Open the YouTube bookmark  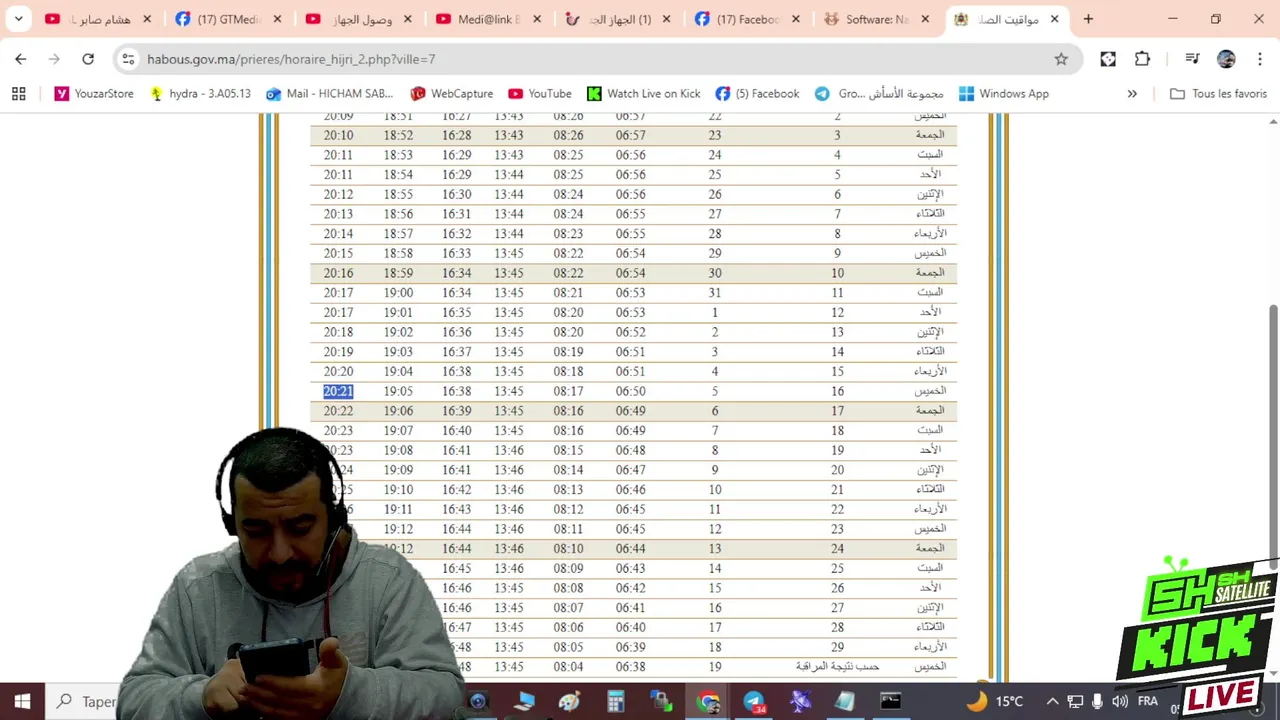point(540,93)
